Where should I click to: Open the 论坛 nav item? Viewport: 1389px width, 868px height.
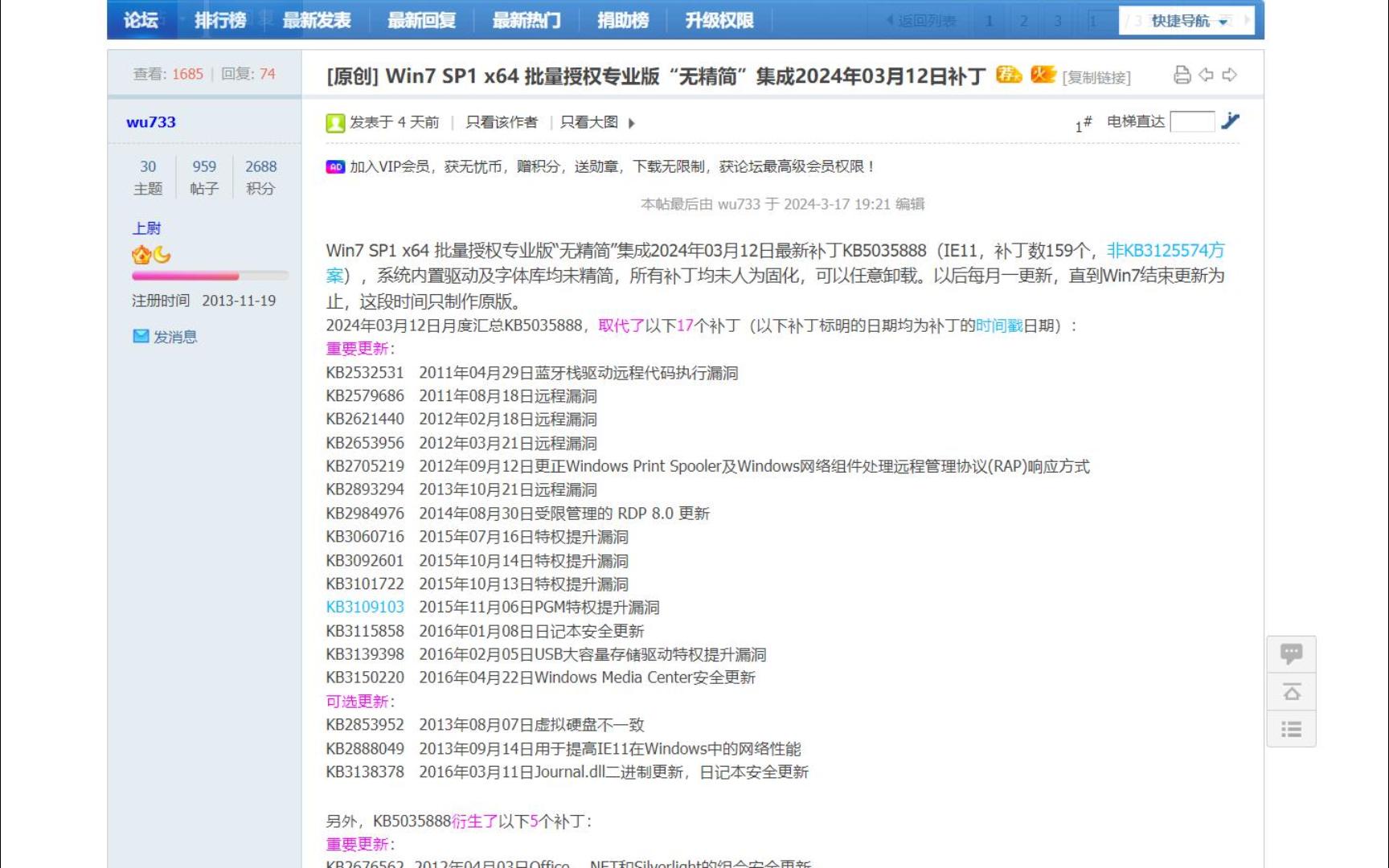click(141, 20)
